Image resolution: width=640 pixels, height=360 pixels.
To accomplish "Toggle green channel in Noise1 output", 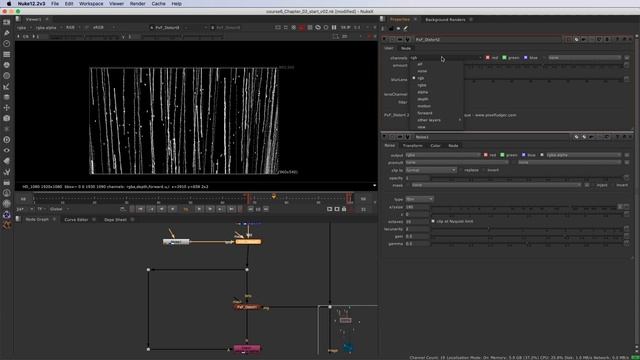I will coord(502,155).
